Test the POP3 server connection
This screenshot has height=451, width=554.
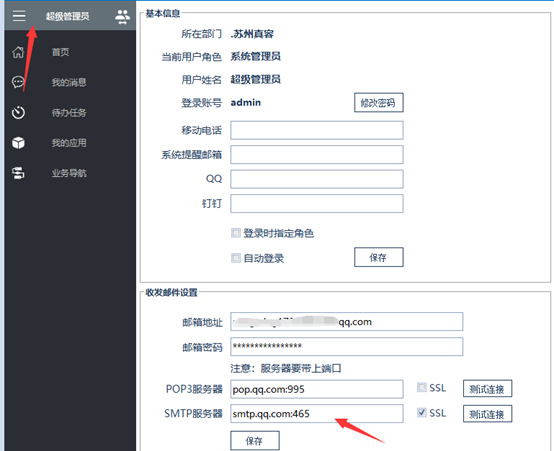(487, 389)
